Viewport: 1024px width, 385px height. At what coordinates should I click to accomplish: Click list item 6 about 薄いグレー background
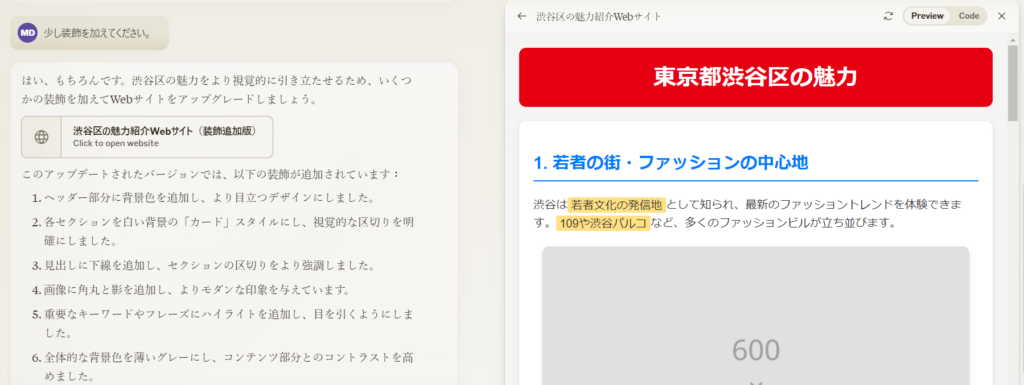pyautogui.click(x=222, y=367)
